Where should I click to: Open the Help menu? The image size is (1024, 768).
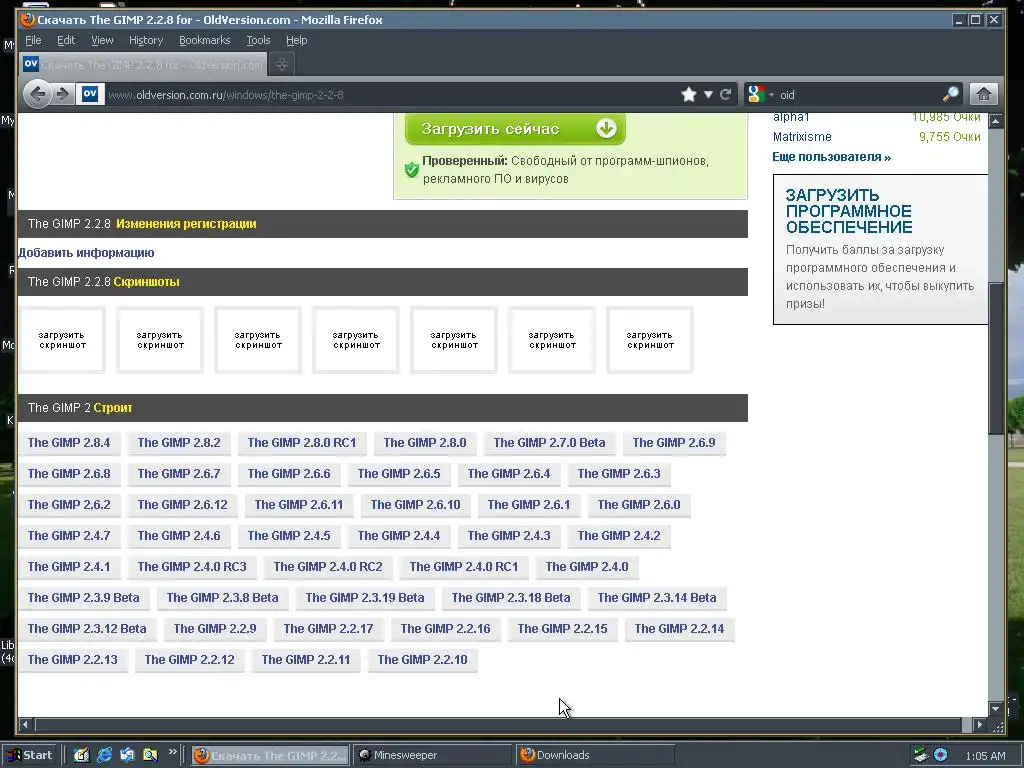296,40
